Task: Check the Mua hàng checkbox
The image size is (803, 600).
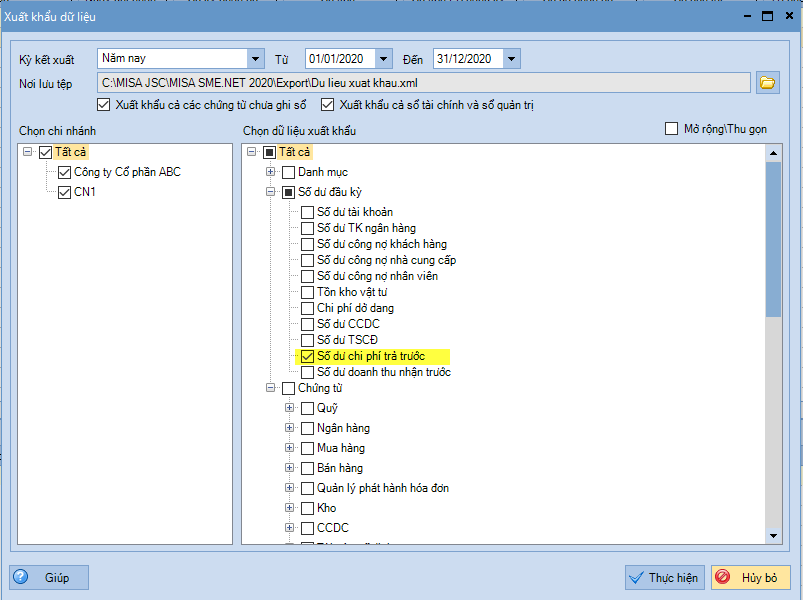Action: point(307,448)
